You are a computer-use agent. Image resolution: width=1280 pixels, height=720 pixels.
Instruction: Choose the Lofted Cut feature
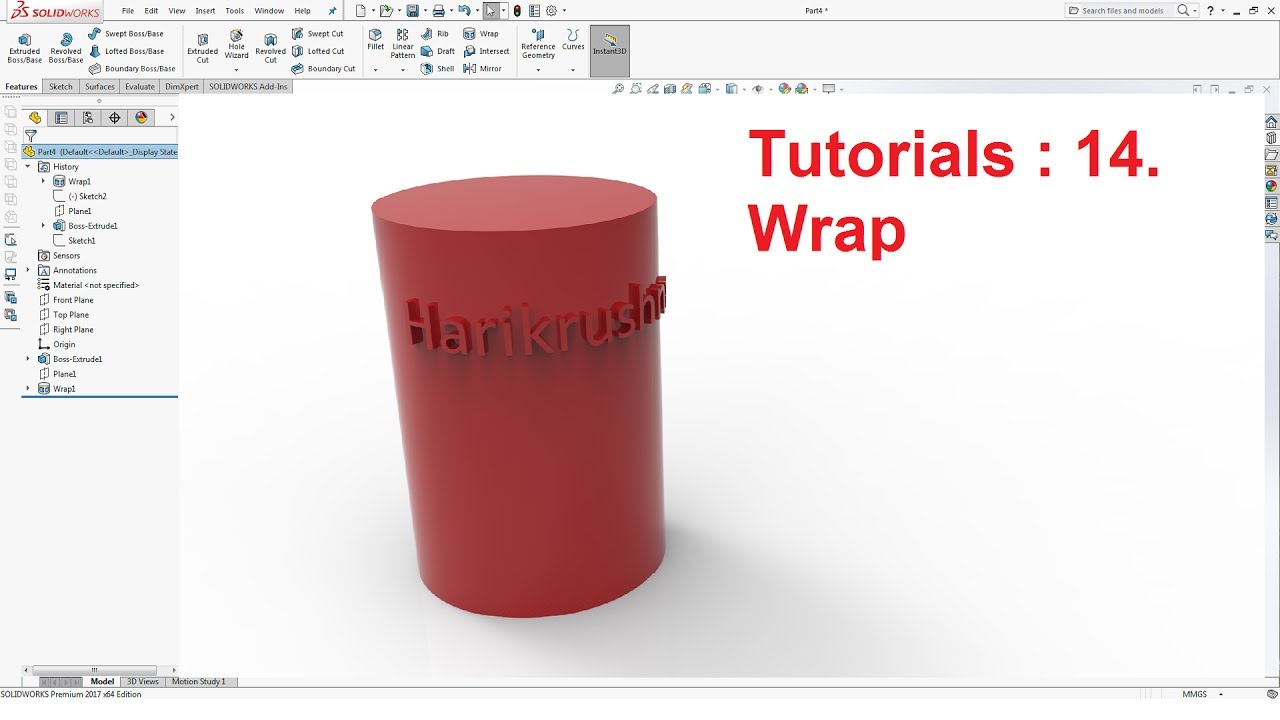coord(318,51)
